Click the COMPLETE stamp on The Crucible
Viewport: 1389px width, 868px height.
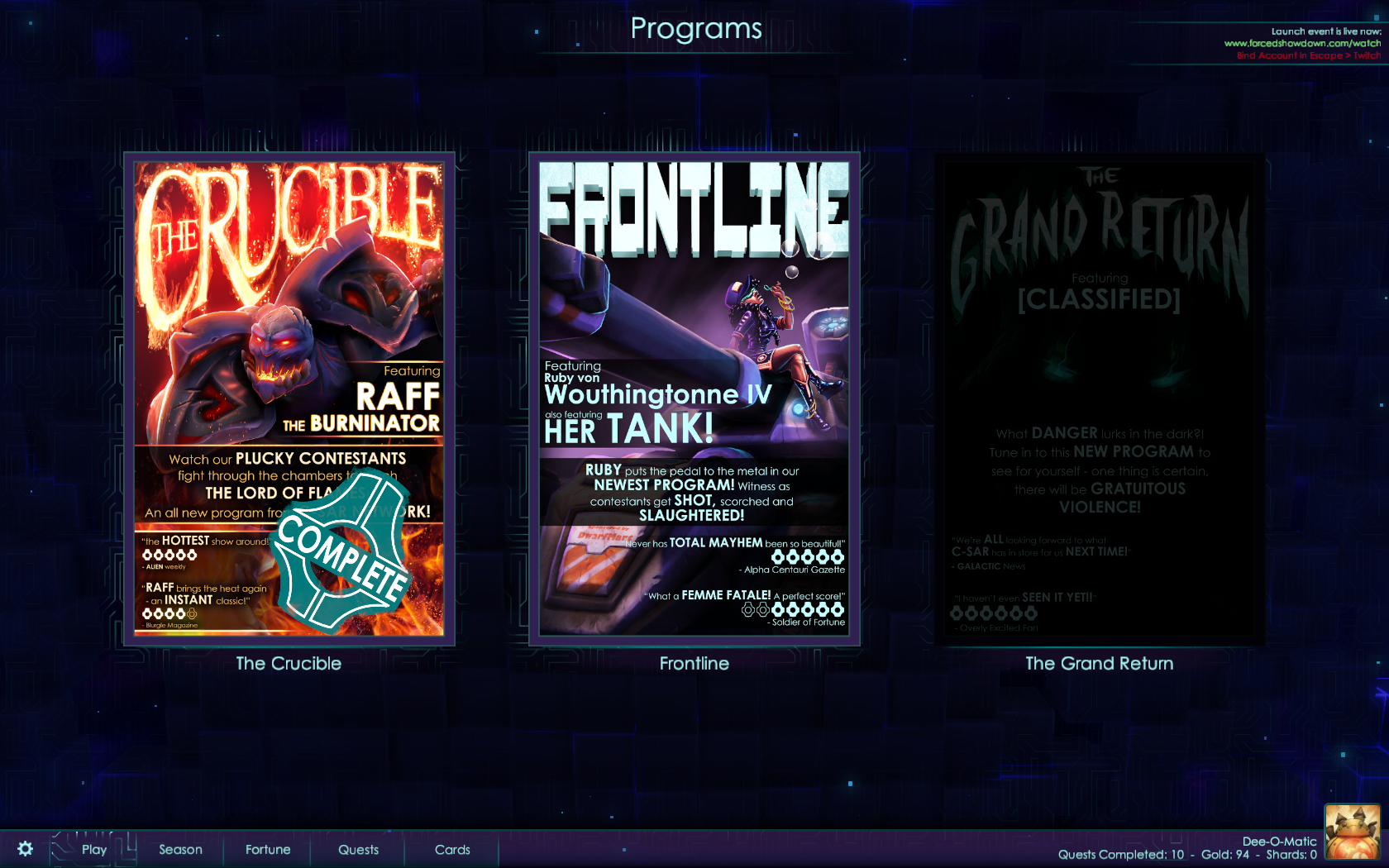coord(342,551)
